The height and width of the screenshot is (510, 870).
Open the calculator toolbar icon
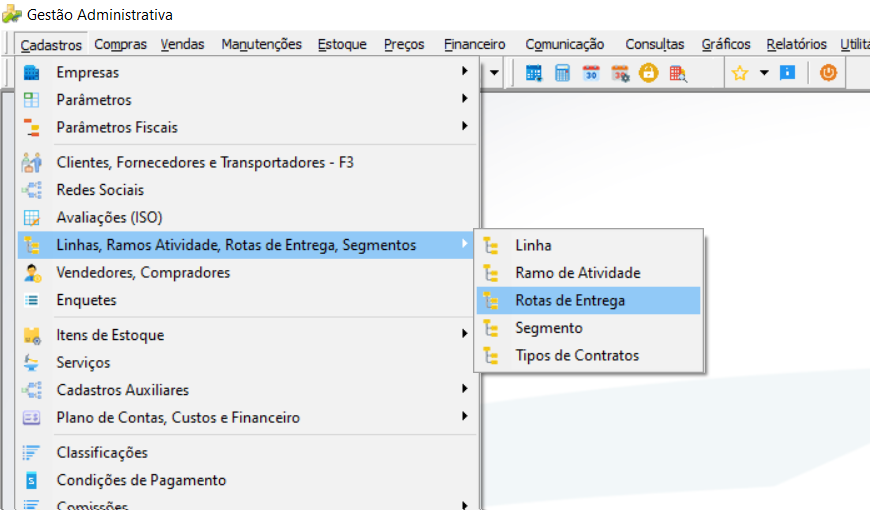(x=562, y=73)
